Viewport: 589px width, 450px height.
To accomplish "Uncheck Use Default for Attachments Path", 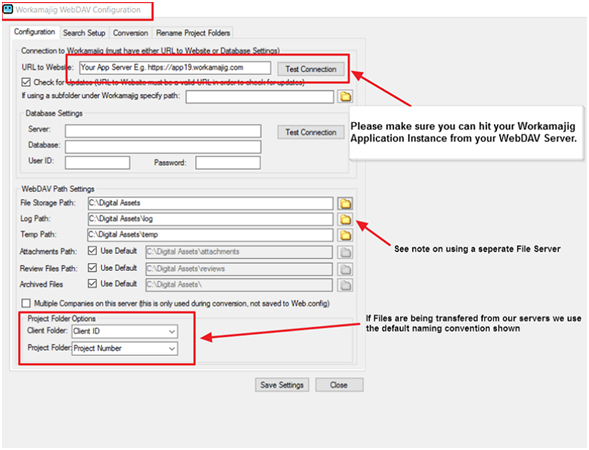I will (x=92, y=251).
